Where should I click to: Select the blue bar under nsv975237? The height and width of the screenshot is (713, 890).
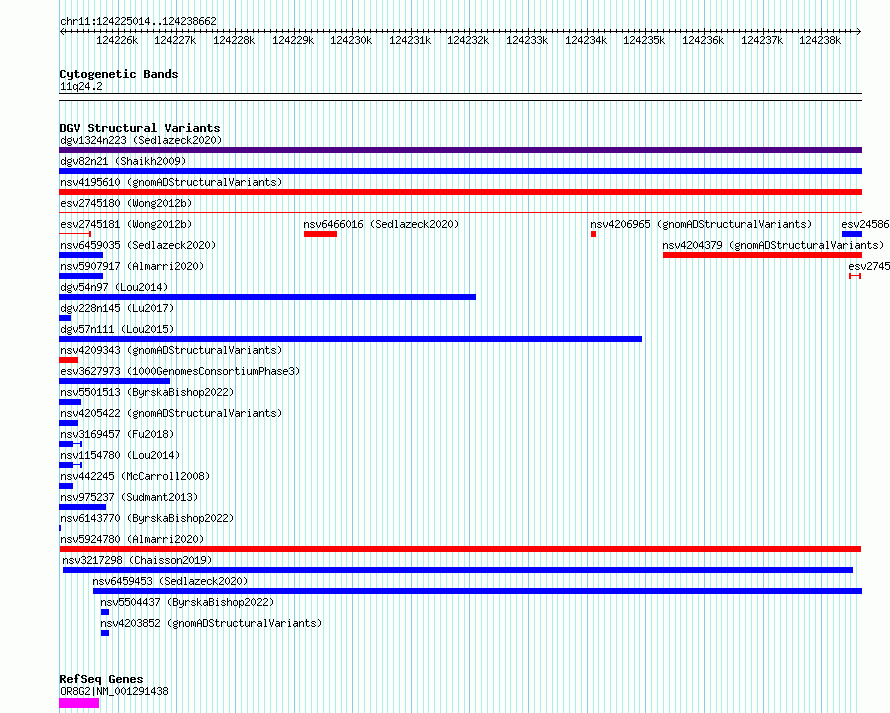pos(82,507)
